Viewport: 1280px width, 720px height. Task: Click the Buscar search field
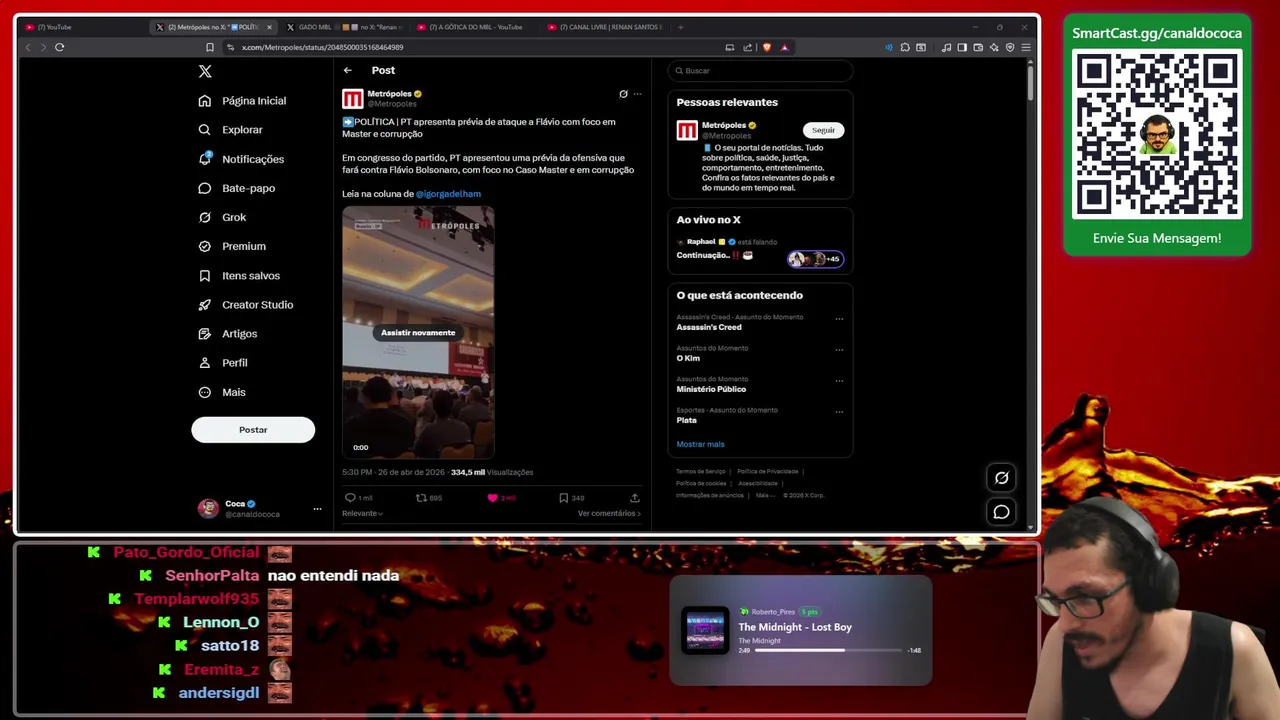(760, 71)
